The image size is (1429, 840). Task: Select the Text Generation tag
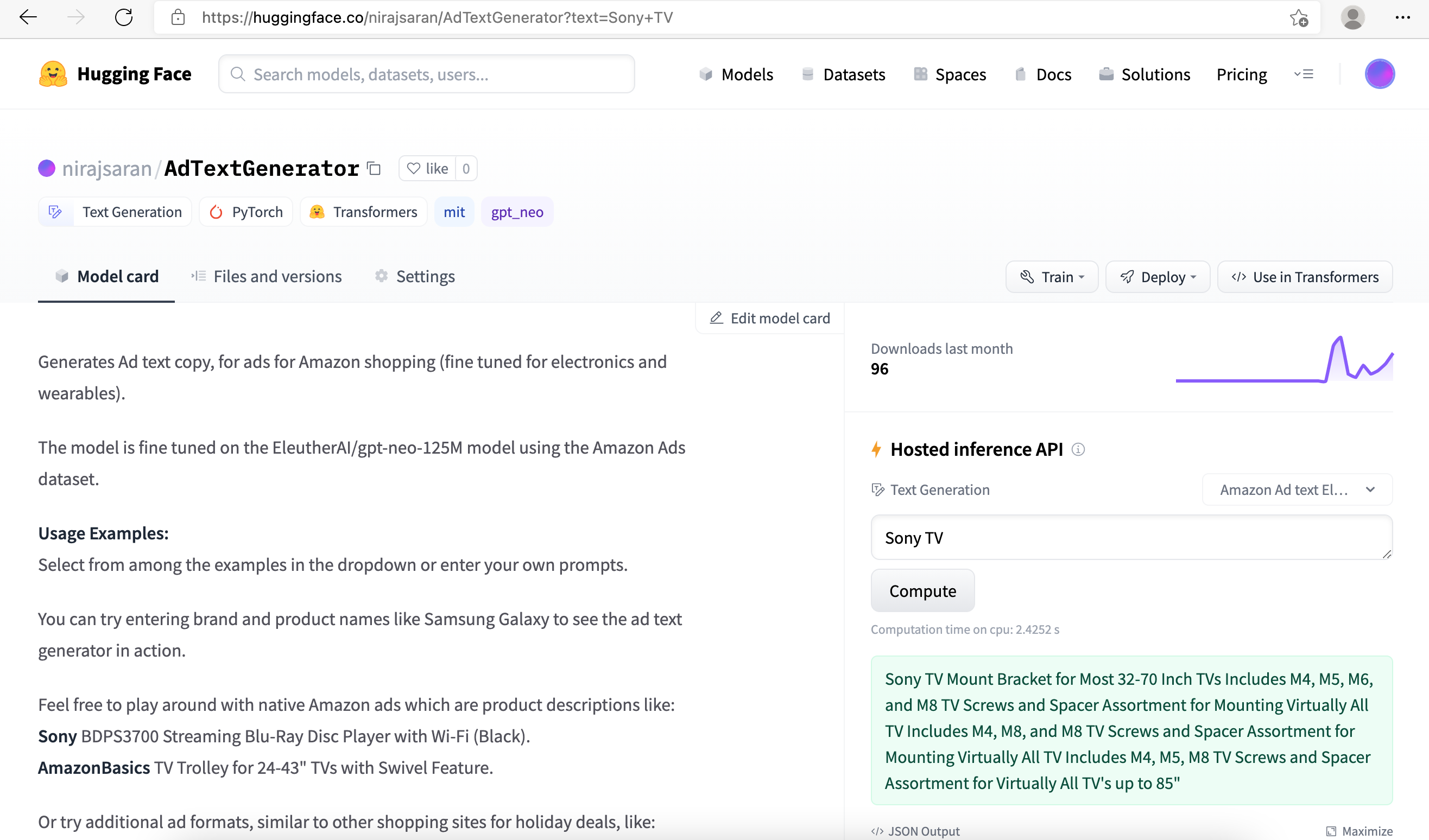[x=115, y=212]
